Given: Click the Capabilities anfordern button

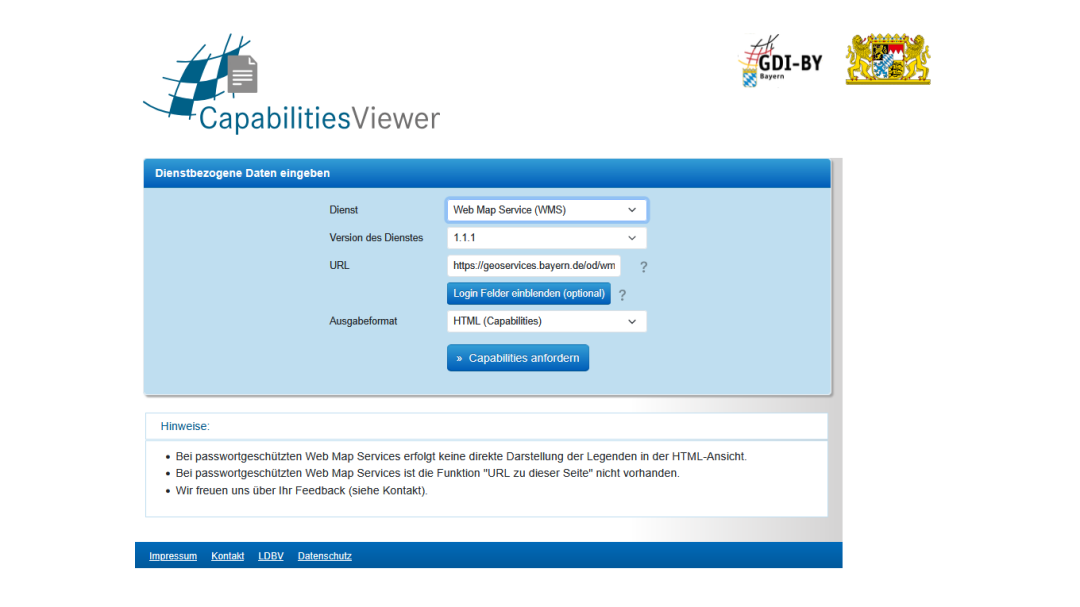Looking at the screenshot, I should coord(518,357).
